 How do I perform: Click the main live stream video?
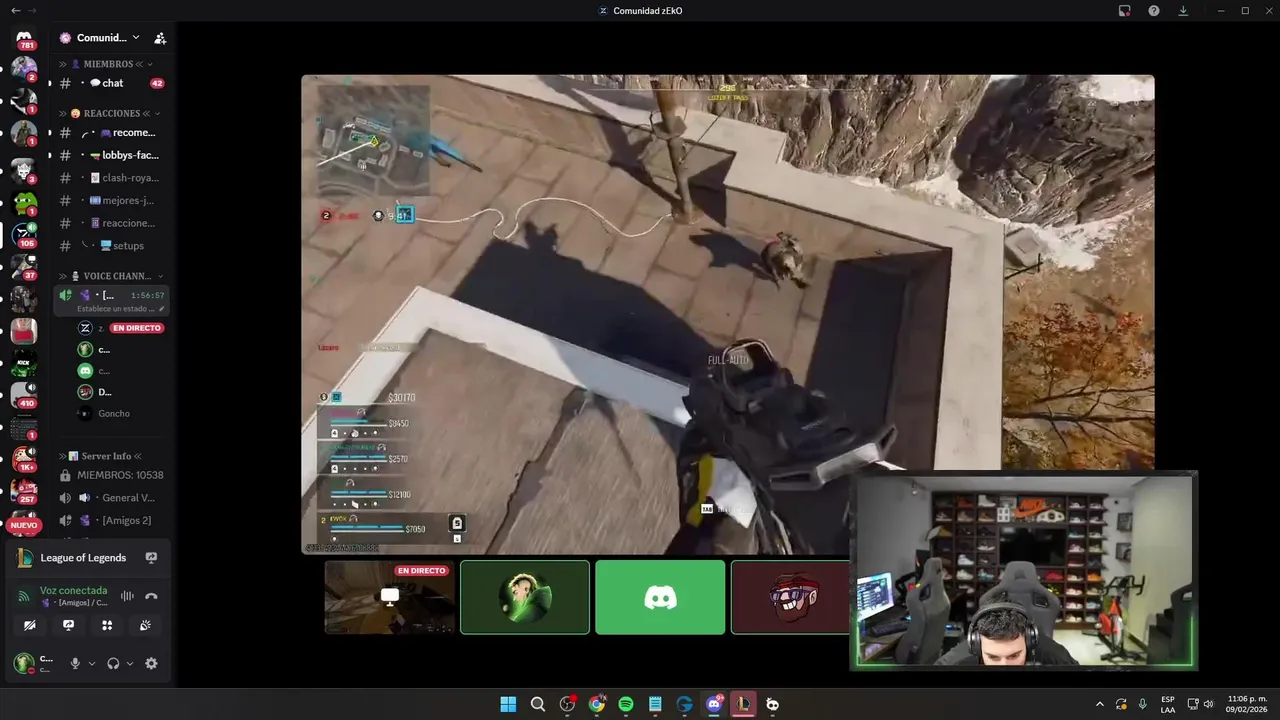pyautogui.click(x=728, y=314)
